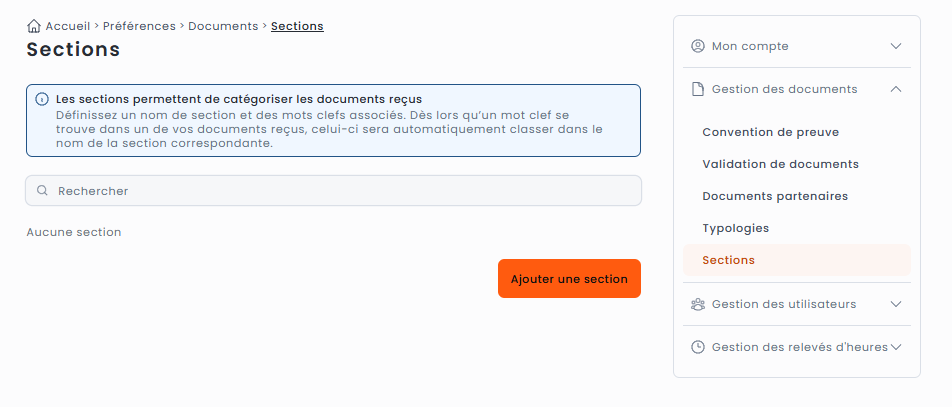Collapse Gestion des documents with its chevron
Viewport: 952px width, 407px height.
(896, 89)
